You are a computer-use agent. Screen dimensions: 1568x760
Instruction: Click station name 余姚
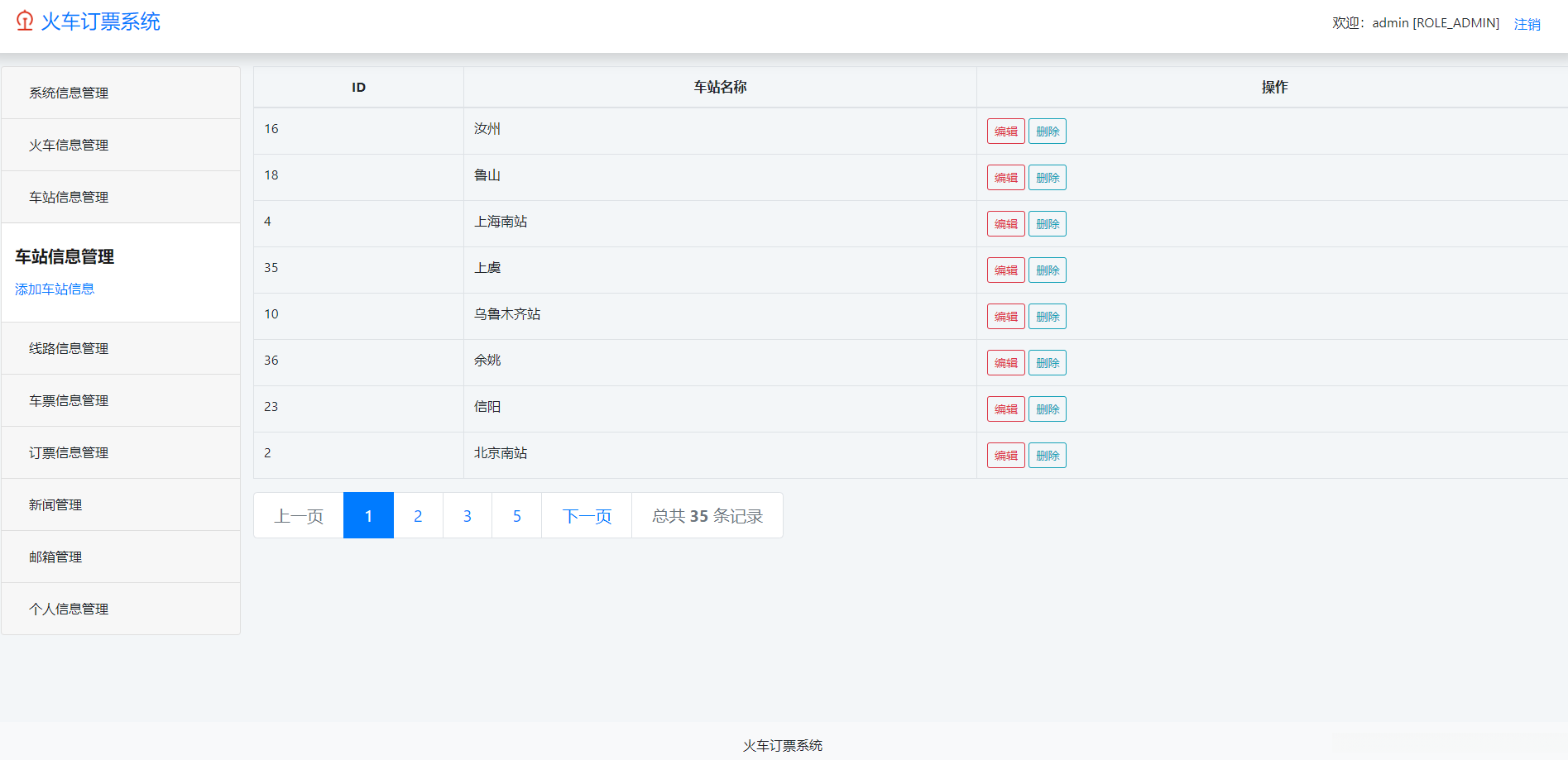pos(487,361)
